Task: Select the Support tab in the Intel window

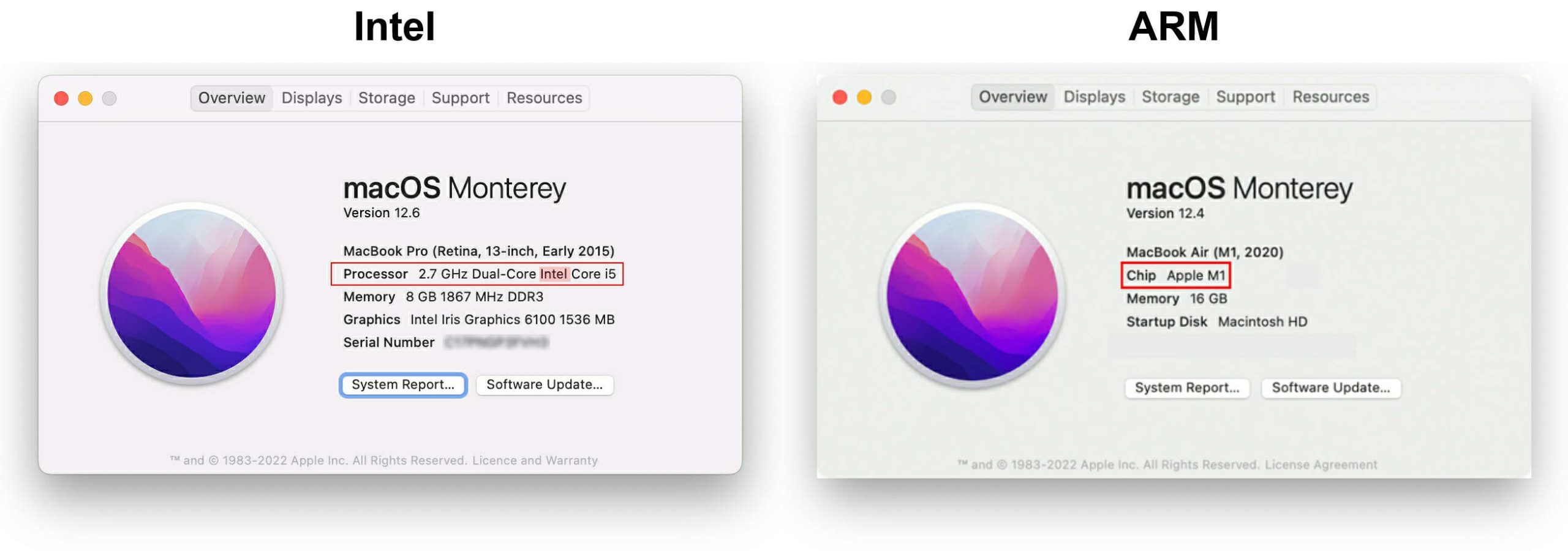Action: [460, 98]
